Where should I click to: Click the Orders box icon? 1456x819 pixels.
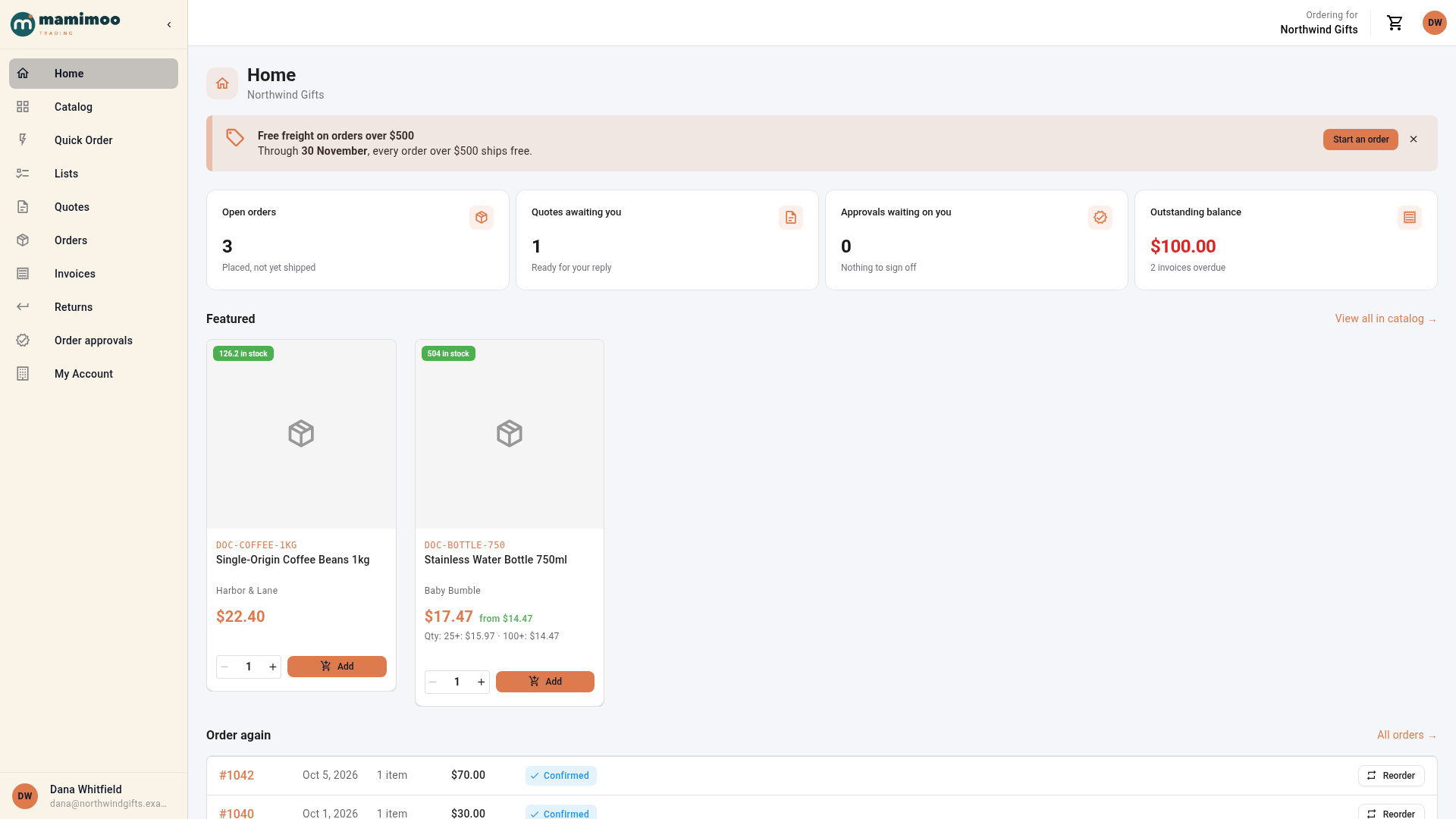click(23, 240)
